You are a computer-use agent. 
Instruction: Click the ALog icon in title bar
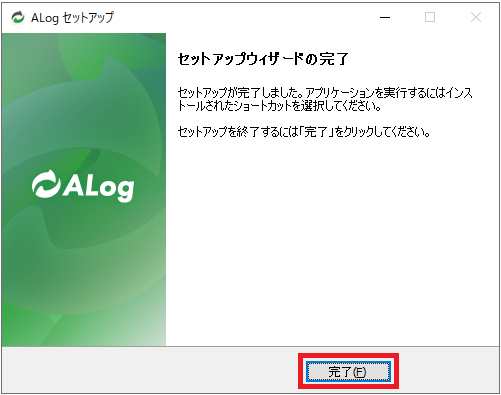point(18,17)
